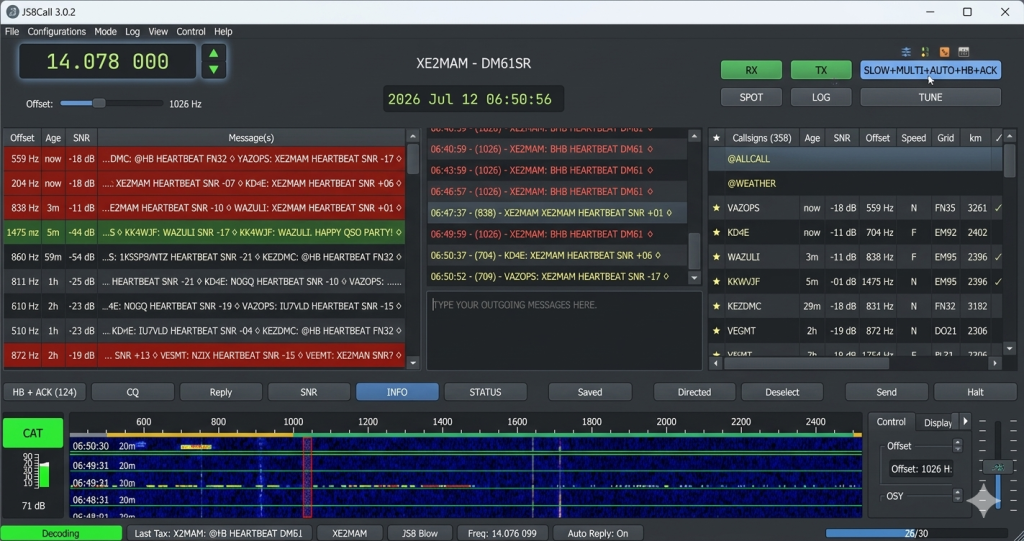Select the @WEATHER row in callsign list
This screenshot has height=541, width=1024.
[856, 184]
